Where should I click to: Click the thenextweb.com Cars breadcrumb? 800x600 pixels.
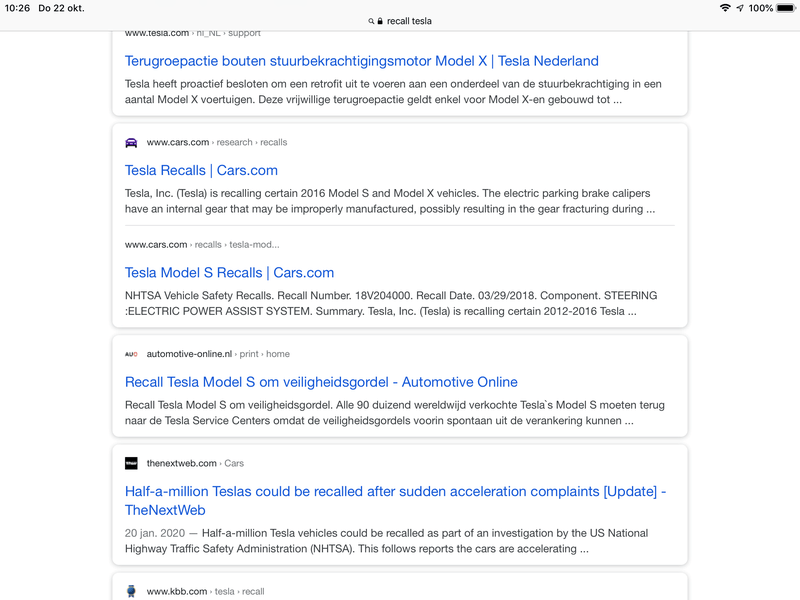click(x=195, y=463)
